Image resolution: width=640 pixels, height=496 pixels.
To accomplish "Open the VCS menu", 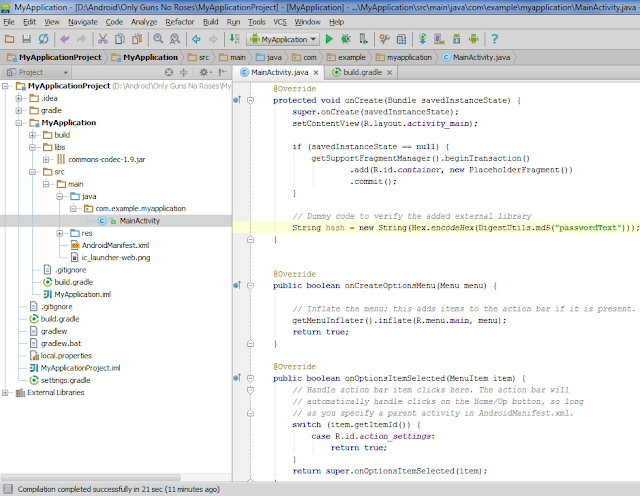I will 280,22.
